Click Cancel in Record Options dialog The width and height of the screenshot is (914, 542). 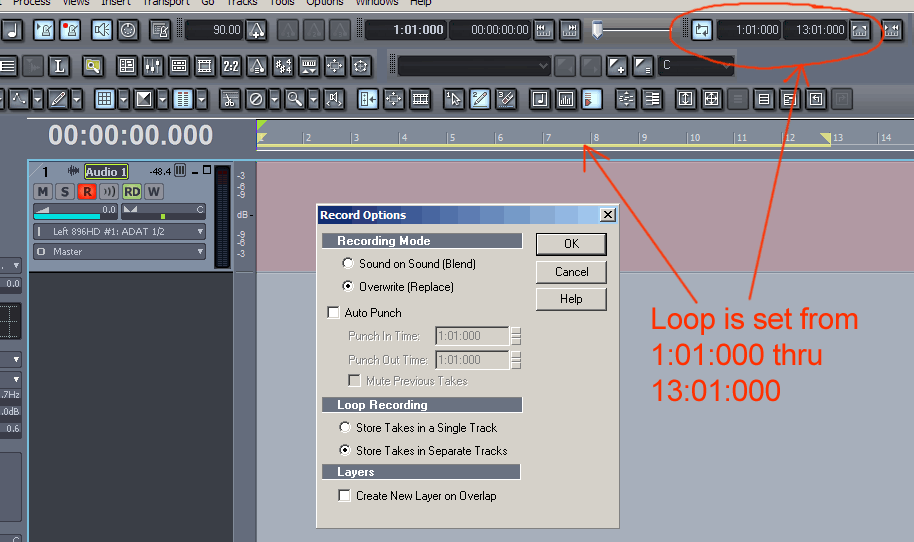[571, 272]
